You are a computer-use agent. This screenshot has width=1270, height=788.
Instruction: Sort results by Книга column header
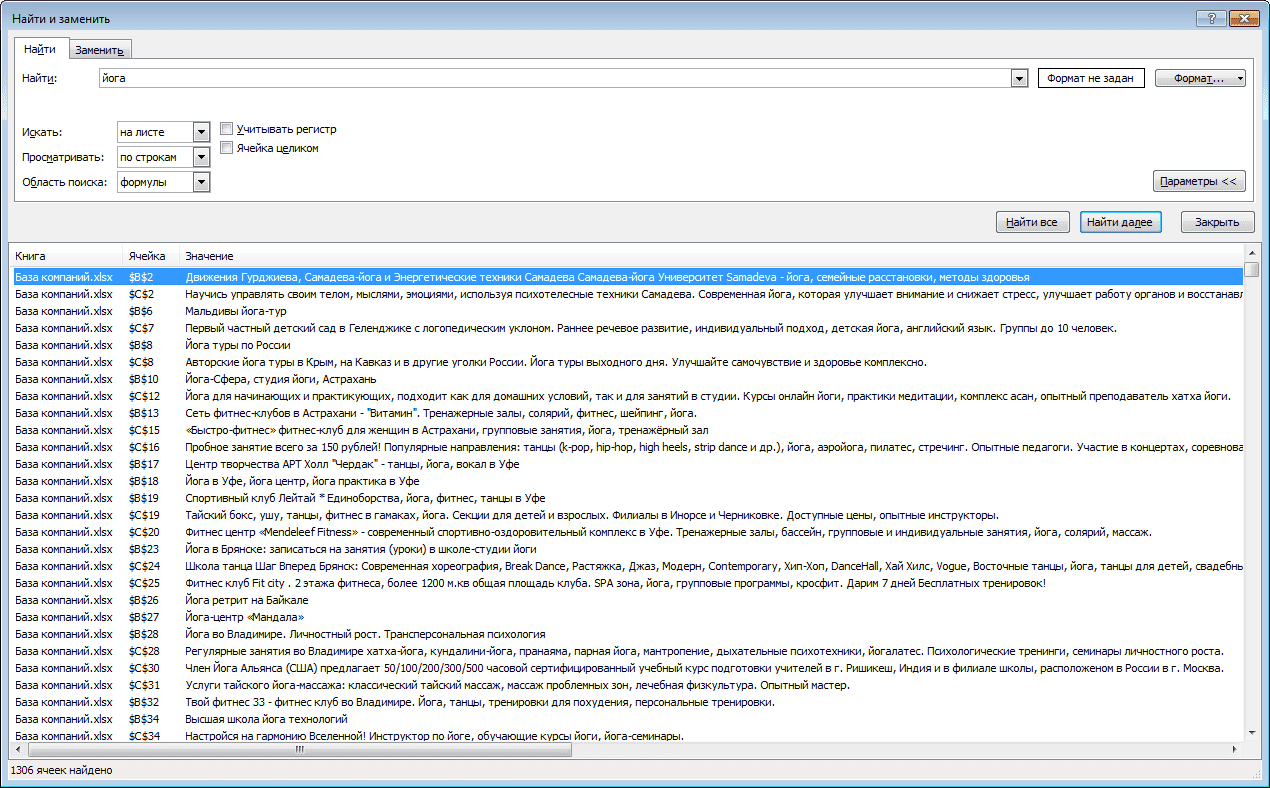click(x=65, y=256)
